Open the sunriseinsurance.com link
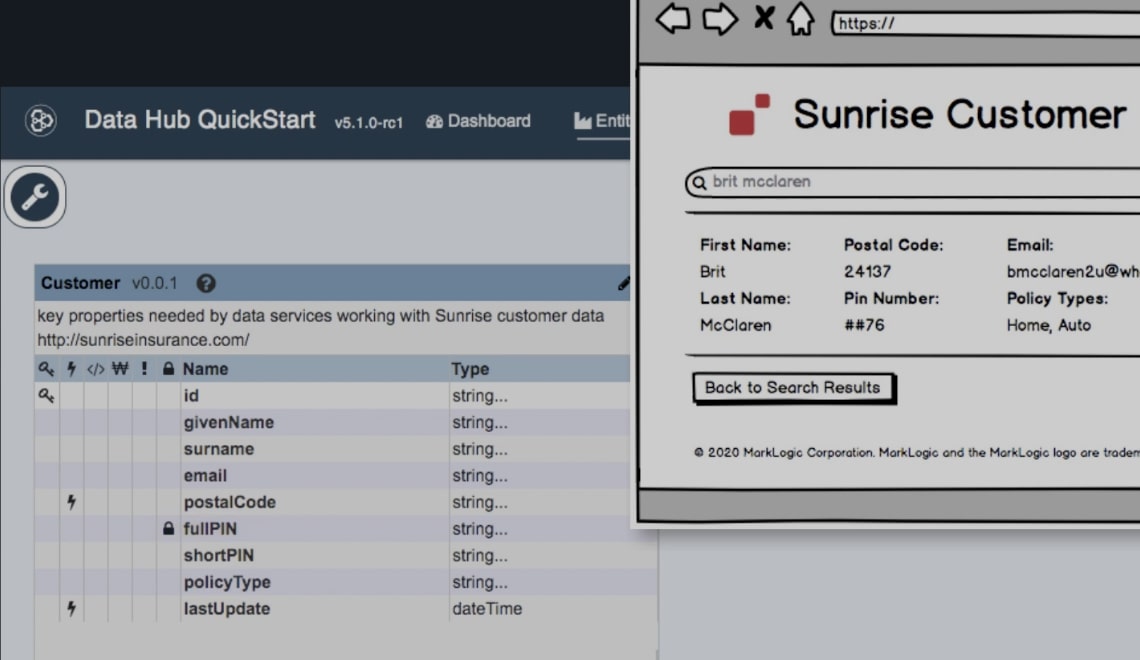 click(143, 340)
